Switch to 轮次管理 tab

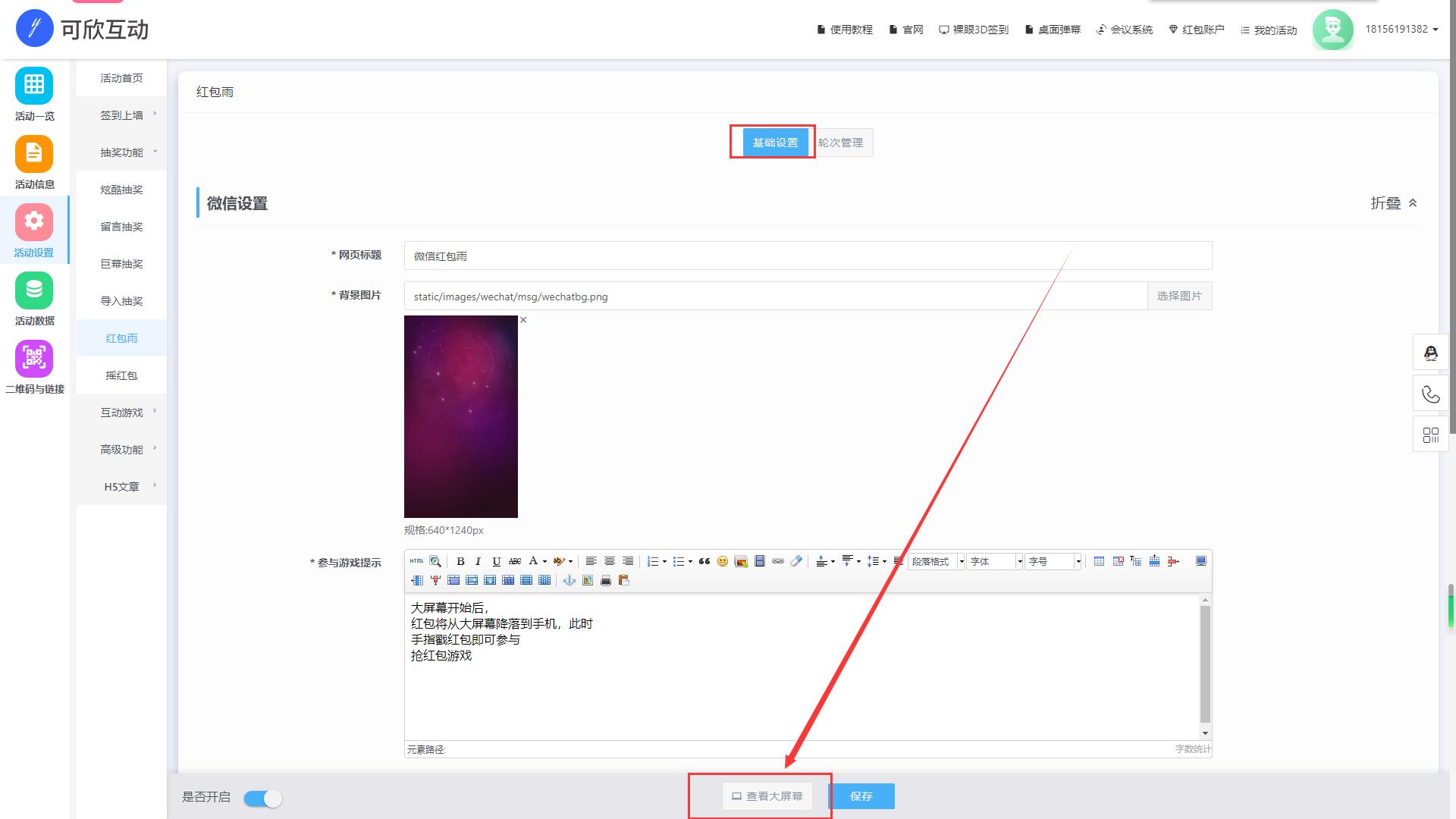click(x=840, y=143)
